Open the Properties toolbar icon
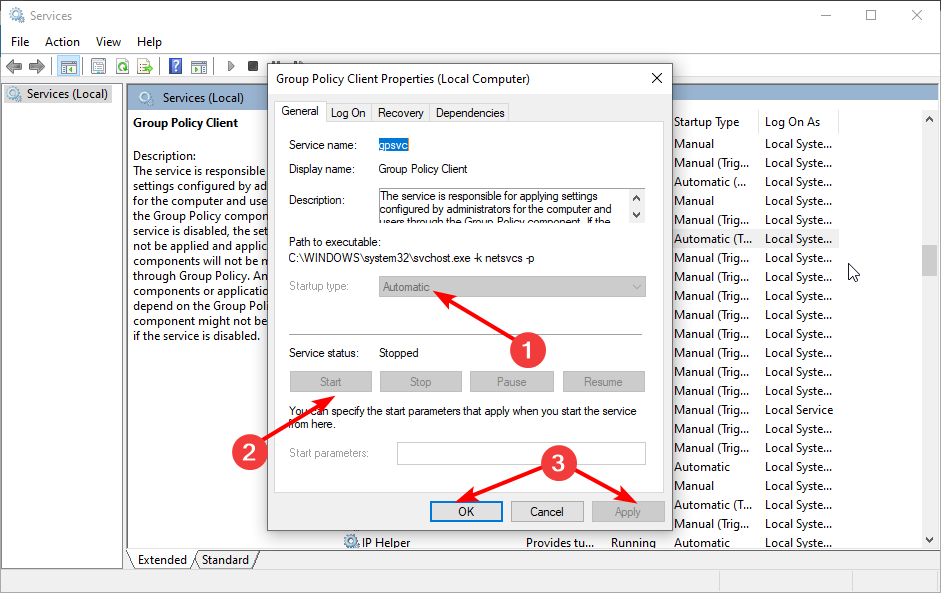941x593 pixels. click(98, 66)
